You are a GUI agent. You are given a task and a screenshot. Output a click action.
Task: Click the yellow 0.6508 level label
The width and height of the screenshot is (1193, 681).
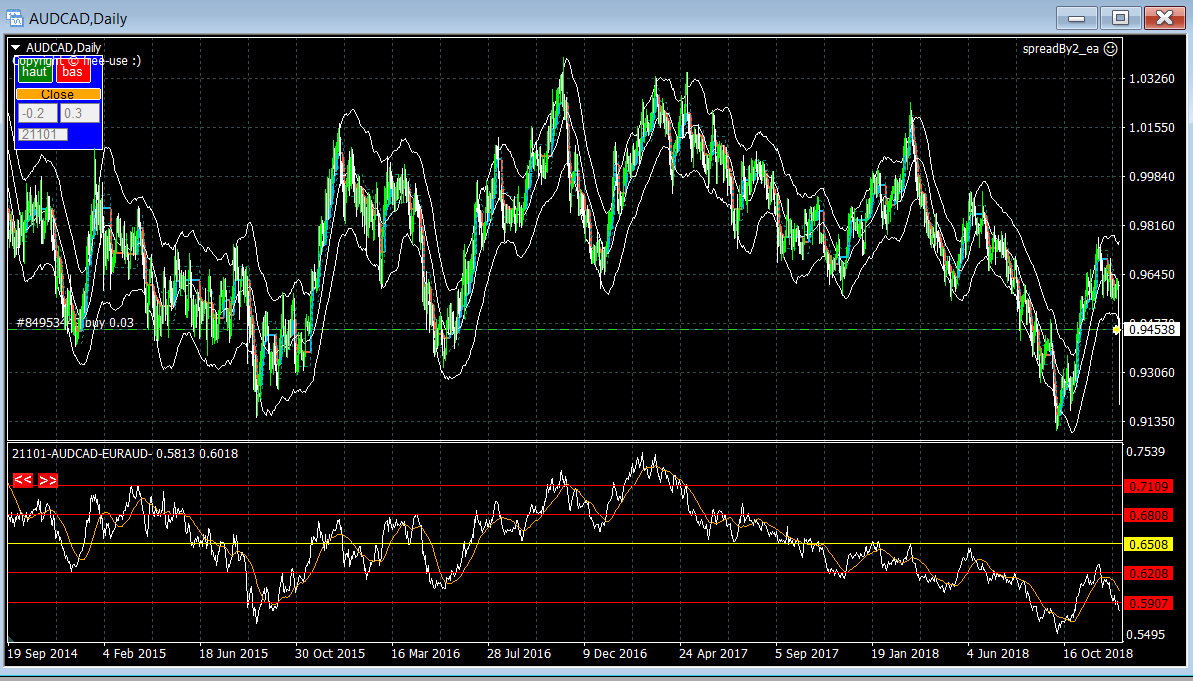point(1148,545)
